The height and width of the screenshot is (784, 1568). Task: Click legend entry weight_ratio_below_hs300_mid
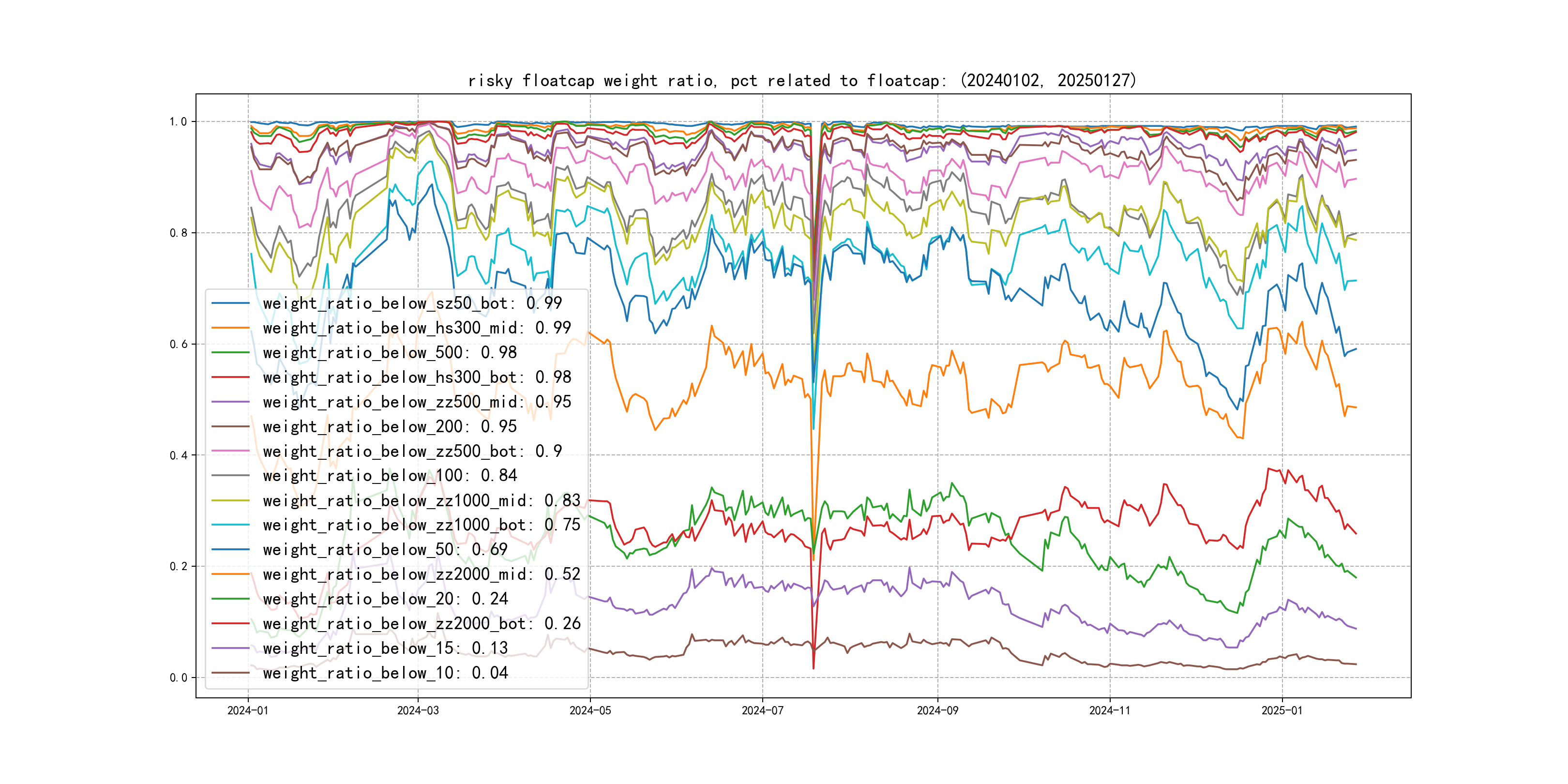pos(416,328)
